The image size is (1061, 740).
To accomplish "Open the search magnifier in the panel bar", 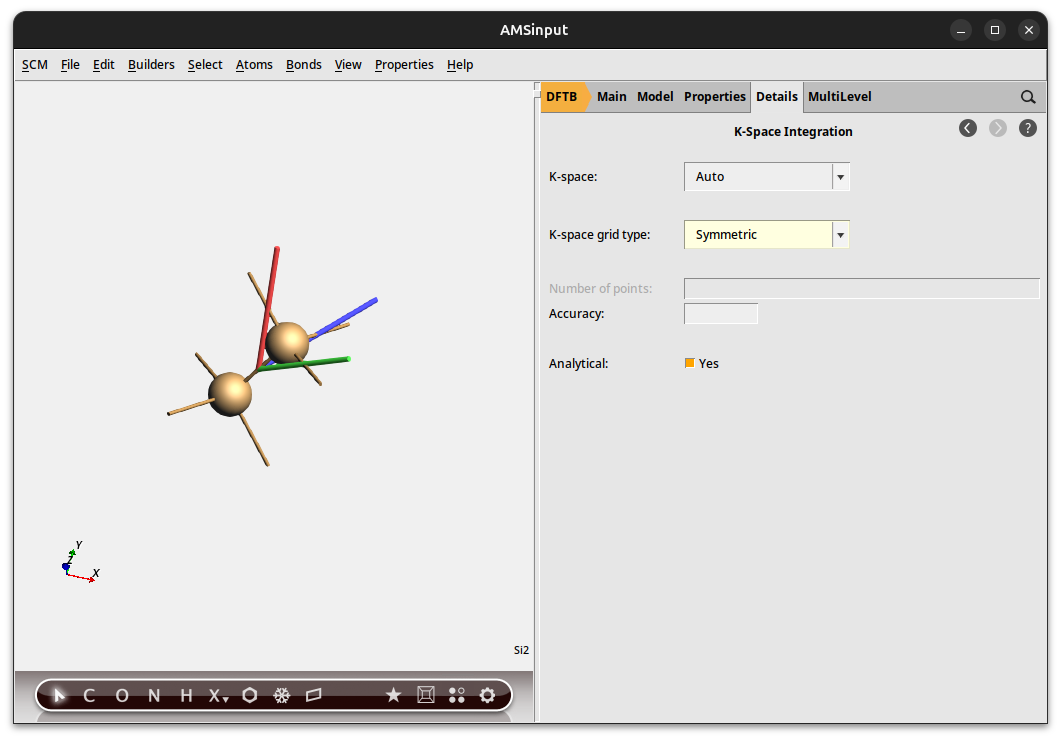I will [1028, 96].
